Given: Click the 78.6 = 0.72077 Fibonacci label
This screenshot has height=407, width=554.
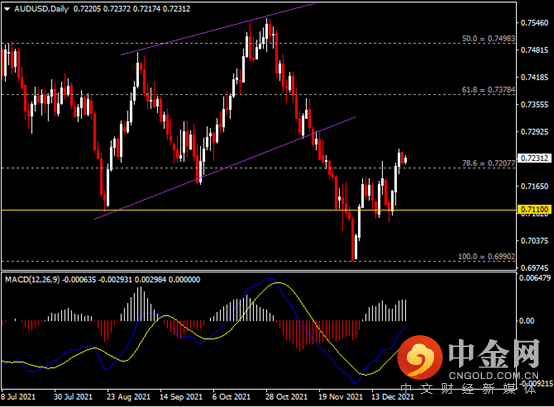Looking at the screenshot, I should 489,163.
